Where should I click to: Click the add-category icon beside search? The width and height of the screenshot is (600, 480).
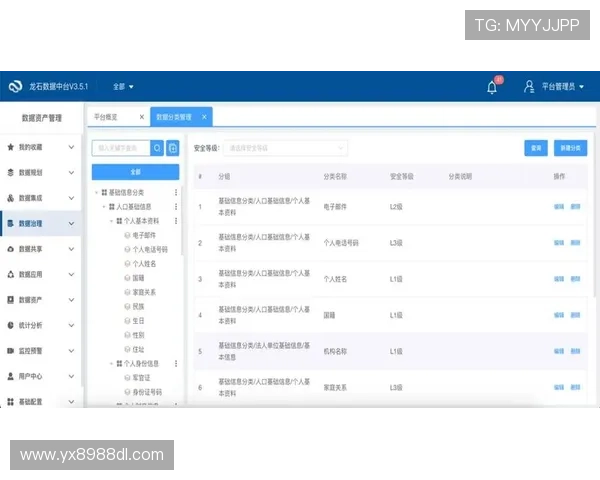[x=173, y=148]
